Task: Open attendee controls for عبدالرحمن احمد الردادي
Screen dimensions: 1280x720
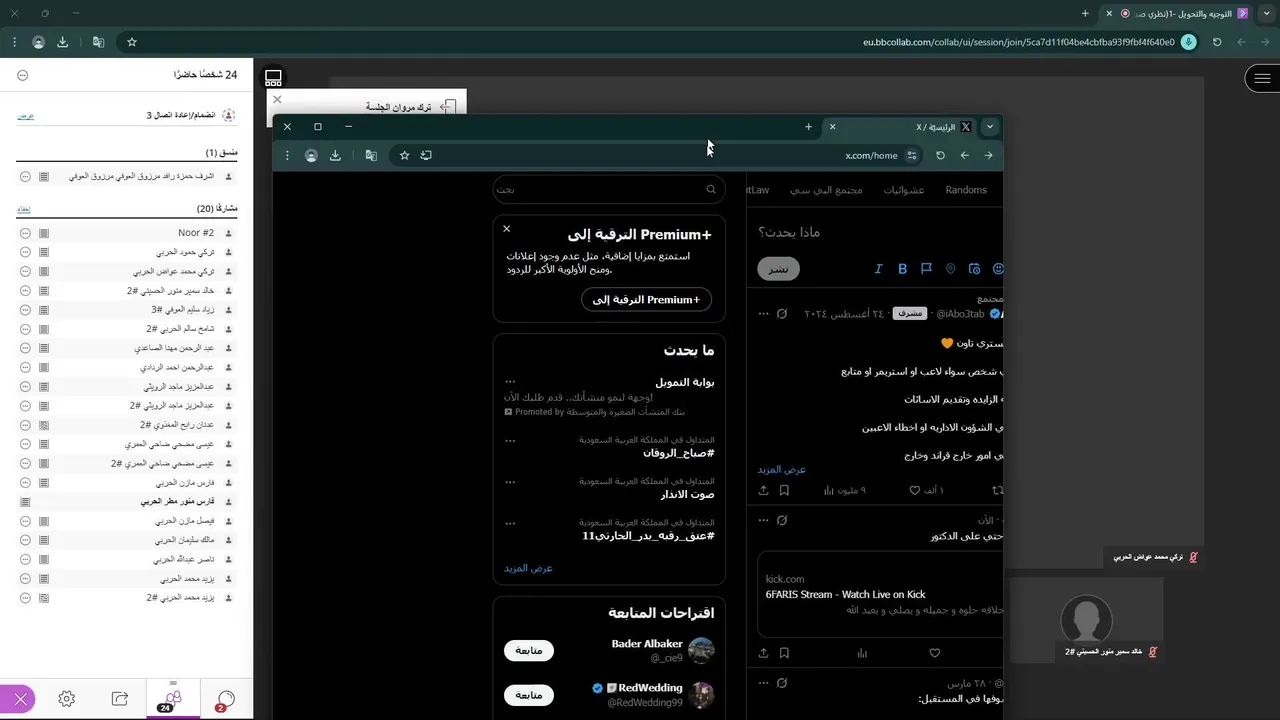Action: [25, 367]
